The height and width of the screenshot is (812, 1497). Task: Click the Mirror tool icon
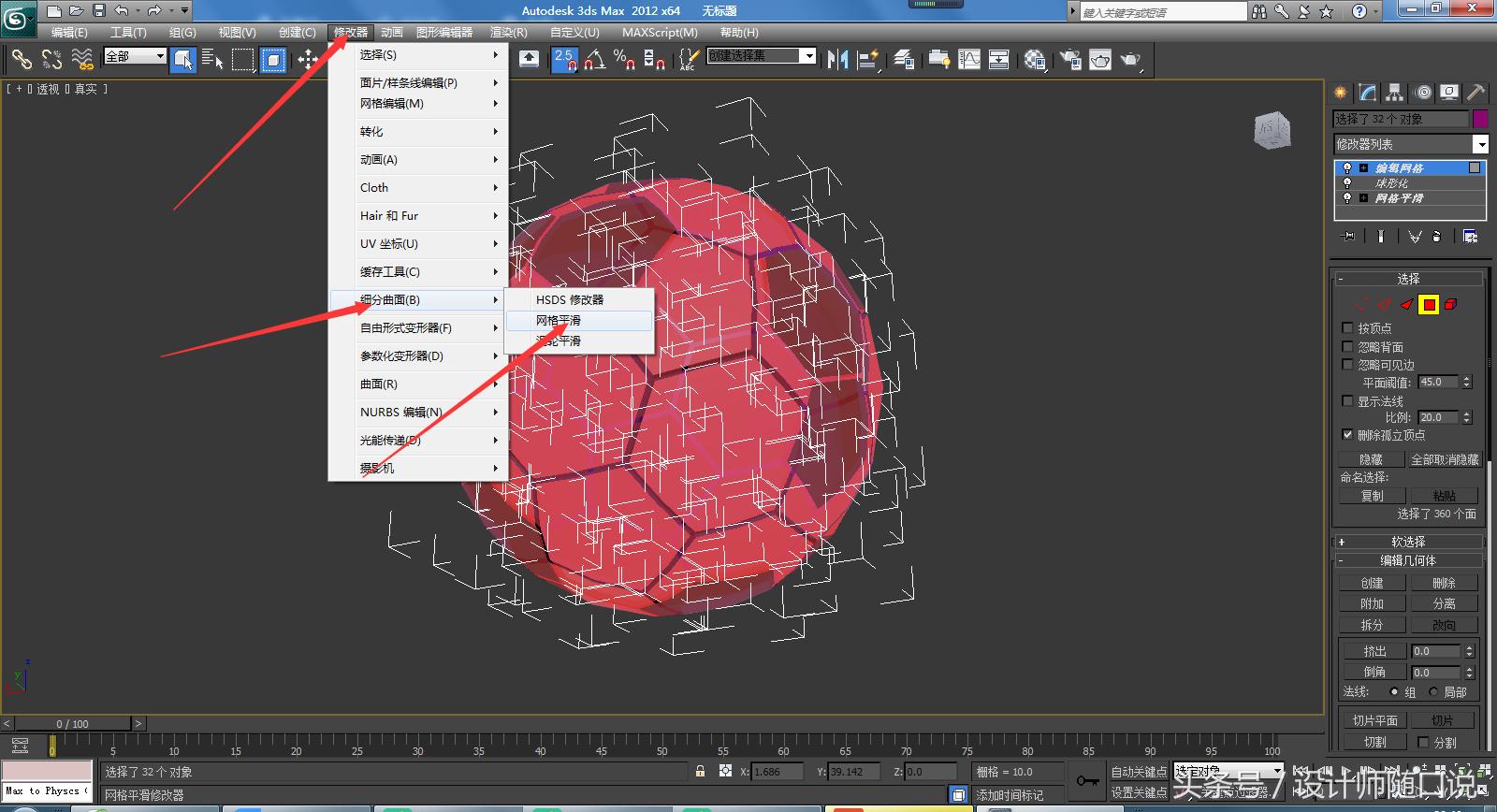coord(837,60)
